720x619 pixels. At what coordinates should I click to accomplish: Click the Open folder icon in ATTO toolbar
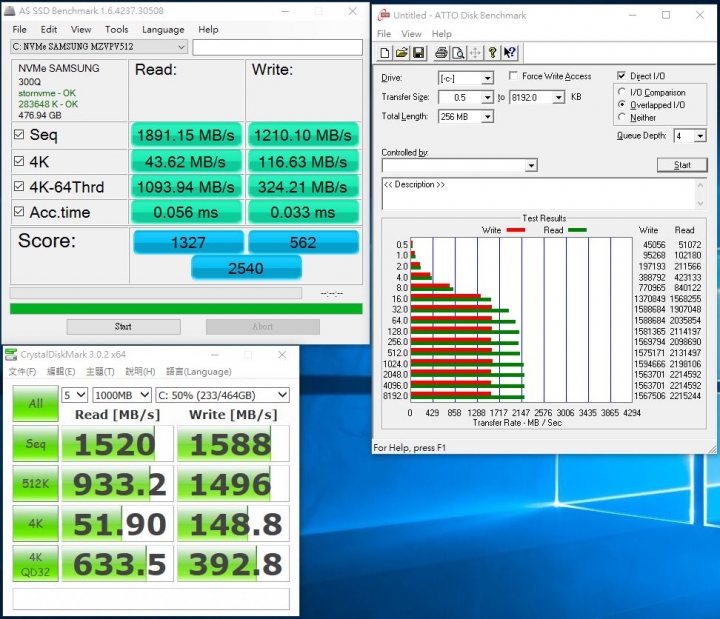point(401,53)
